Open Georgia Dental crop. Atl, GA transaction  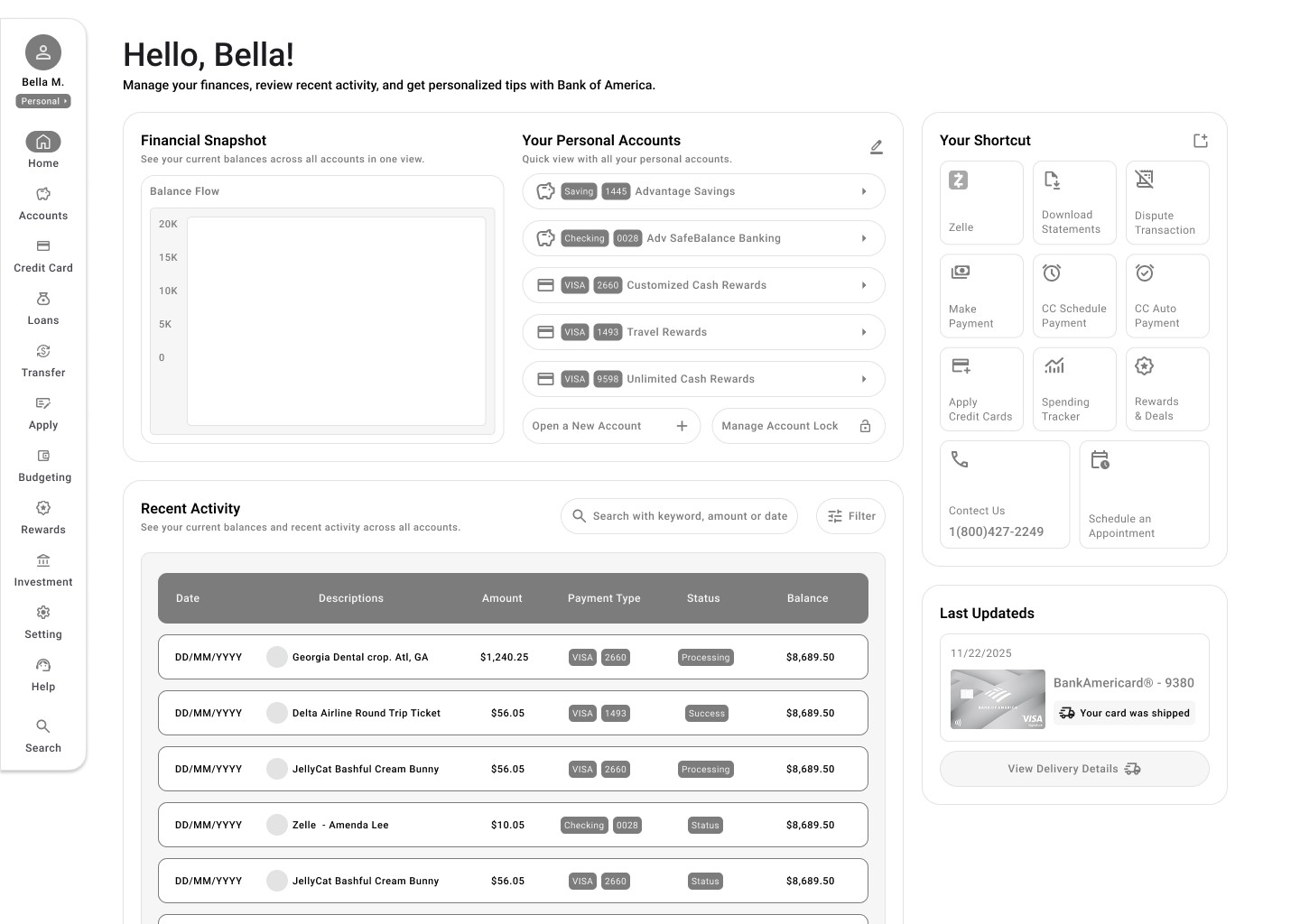point(513,657)
